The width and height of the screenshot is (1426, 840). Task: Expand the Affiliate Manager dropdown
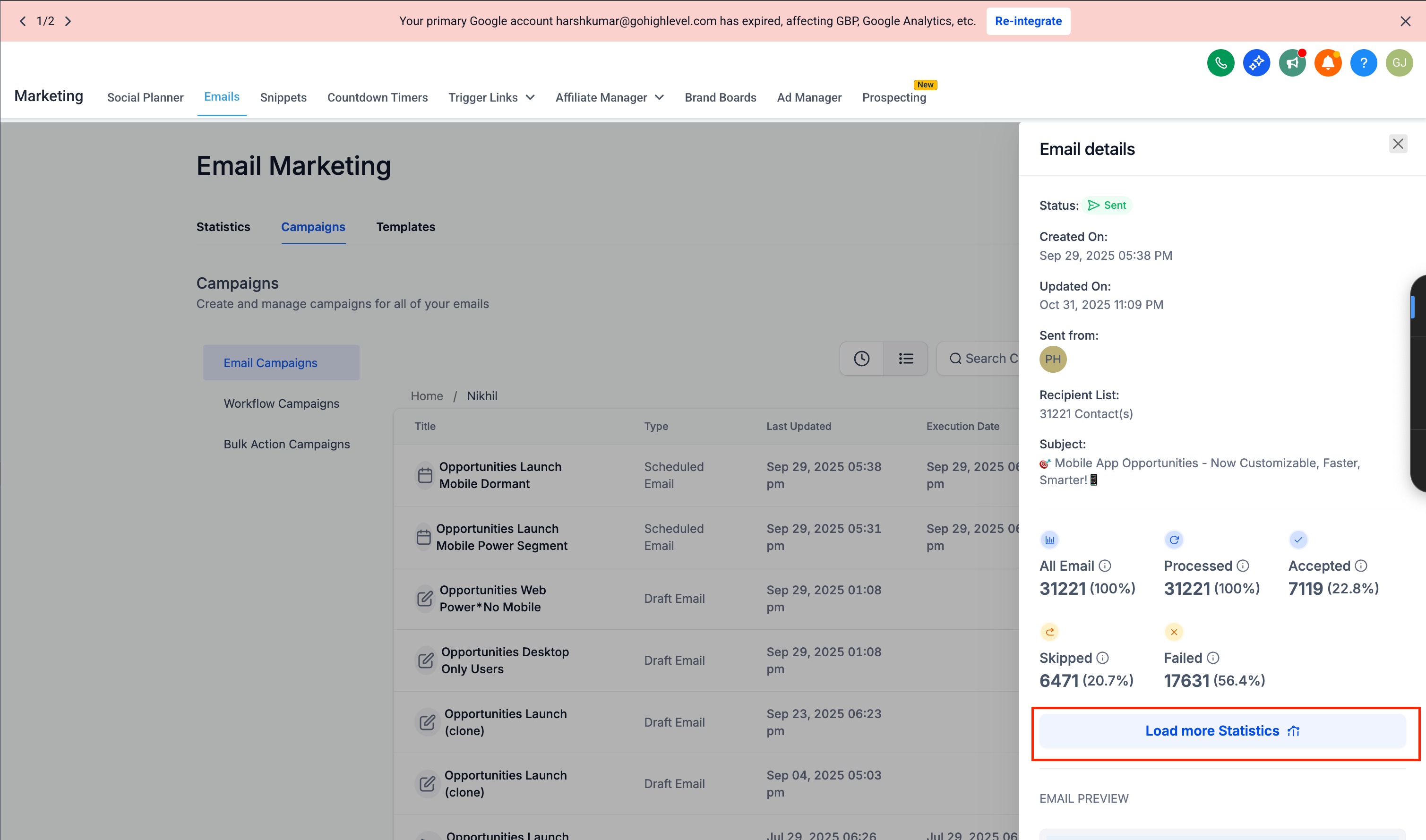pyautogui.click(x=609, y=97)
